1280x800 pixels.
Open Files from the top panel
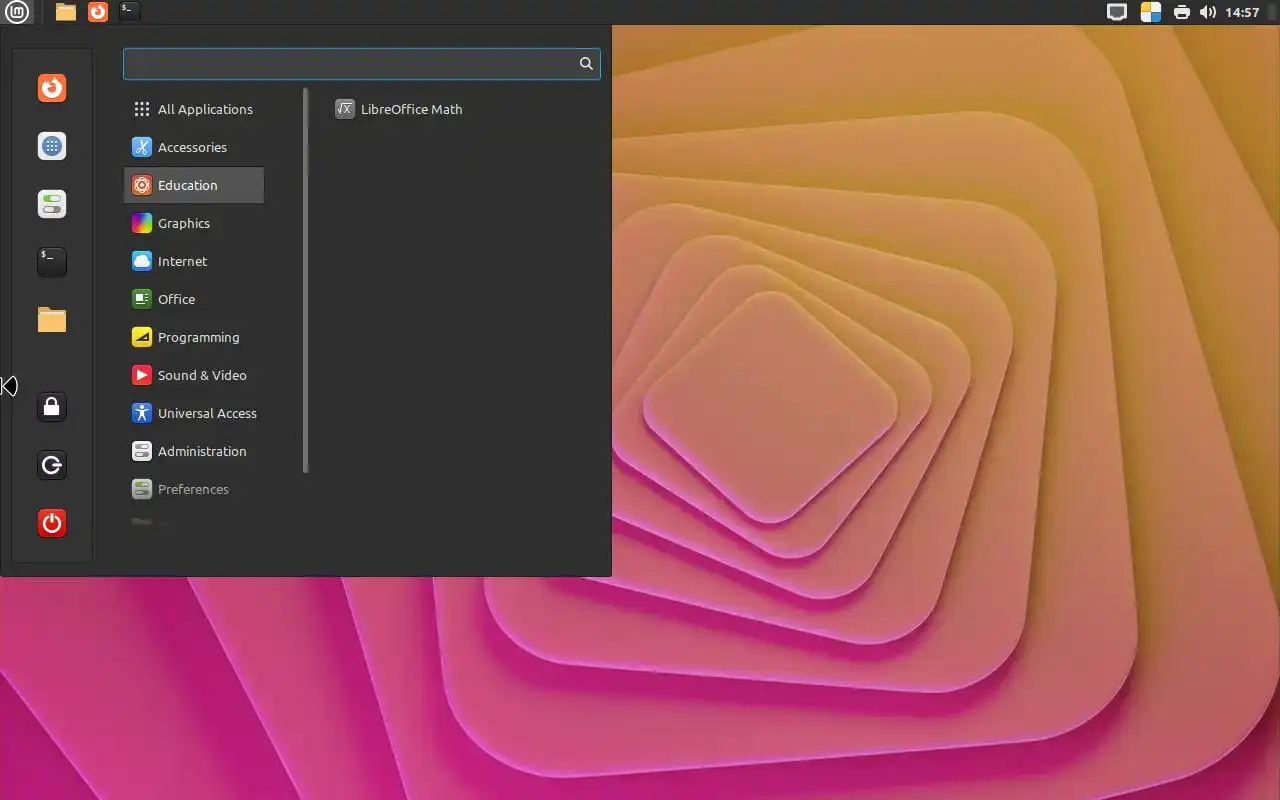(66, 12)
